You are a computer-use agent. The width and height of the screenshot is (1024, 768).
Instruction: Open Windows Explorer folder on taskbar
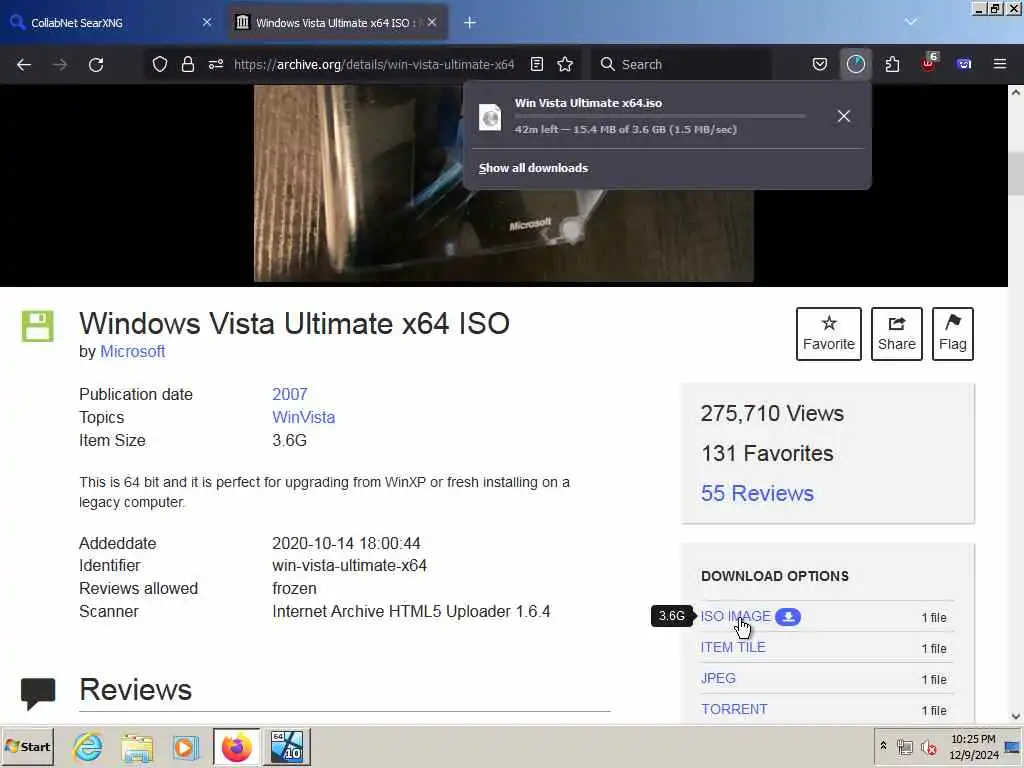pyautogui.click(x=136, y=747)
